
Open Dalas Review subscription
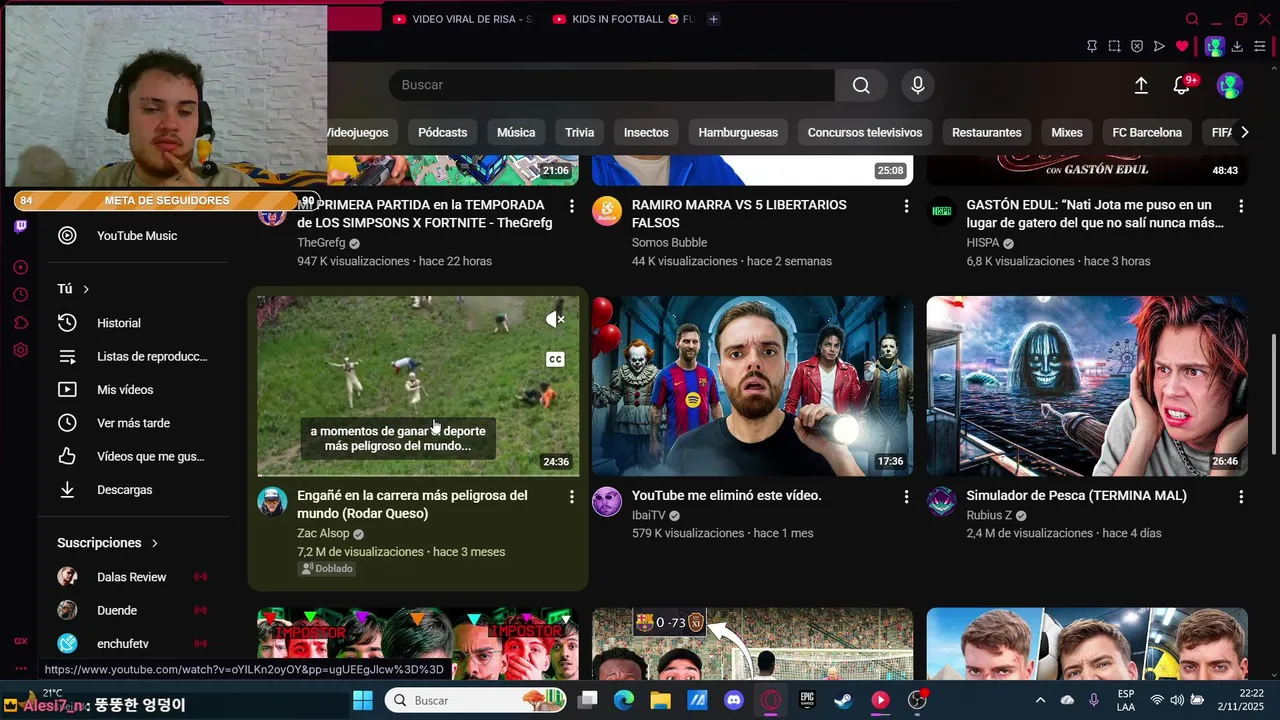pos(132,577)
